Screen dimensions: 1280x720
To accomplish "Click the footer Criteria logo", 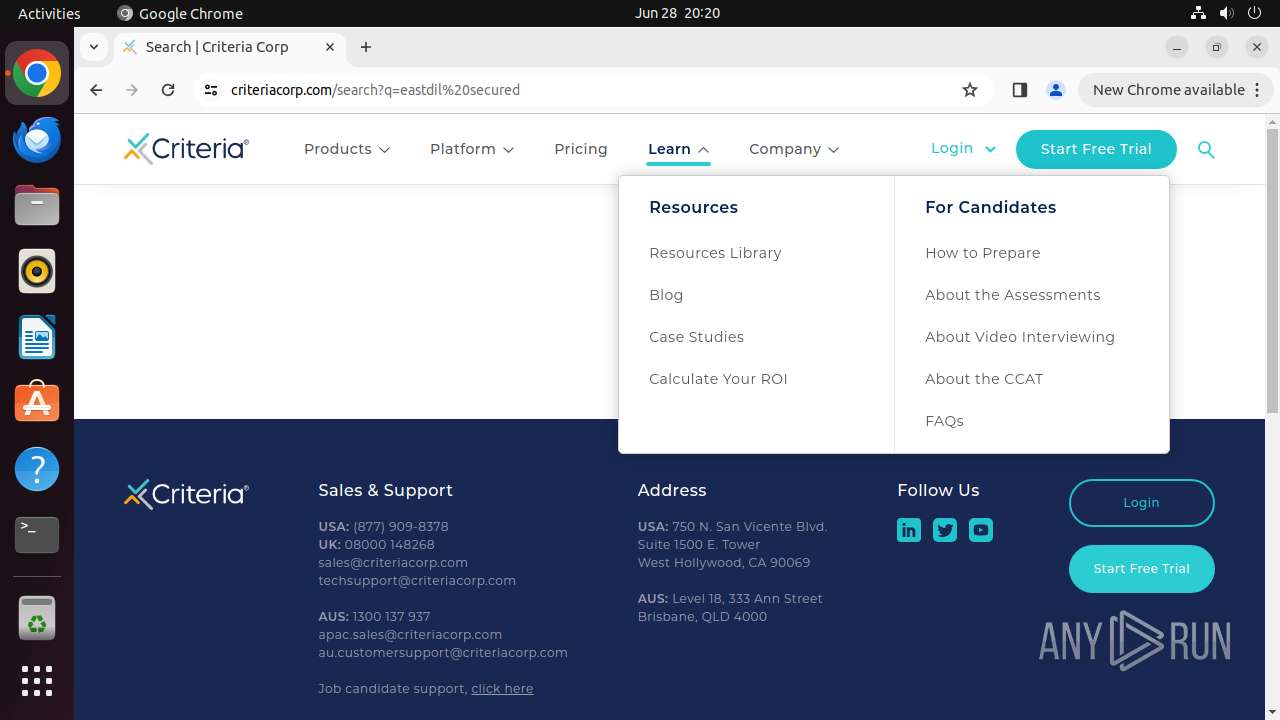I will pos(186,494).
